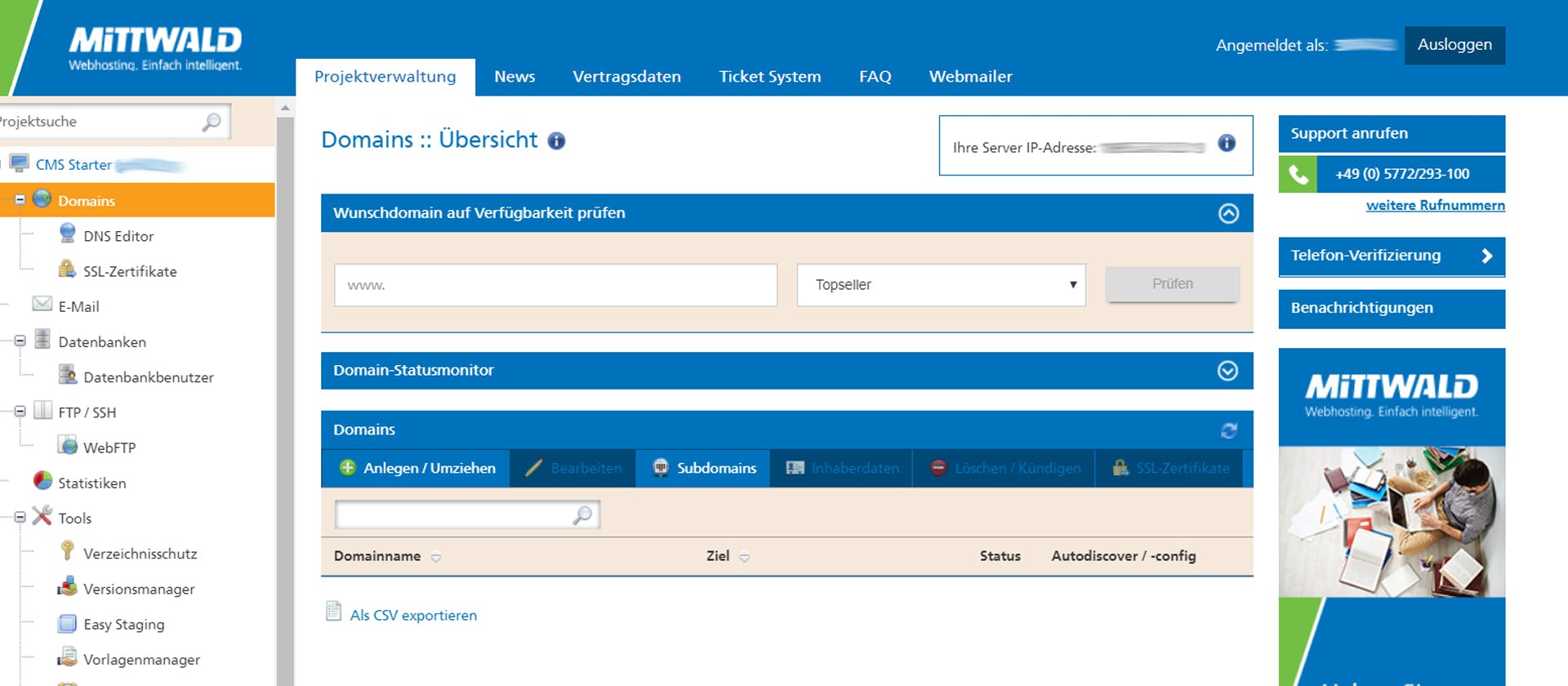1568x686 pixels.
Task: Collapse the FTP / SSH tree node
Action: point(20,411)
